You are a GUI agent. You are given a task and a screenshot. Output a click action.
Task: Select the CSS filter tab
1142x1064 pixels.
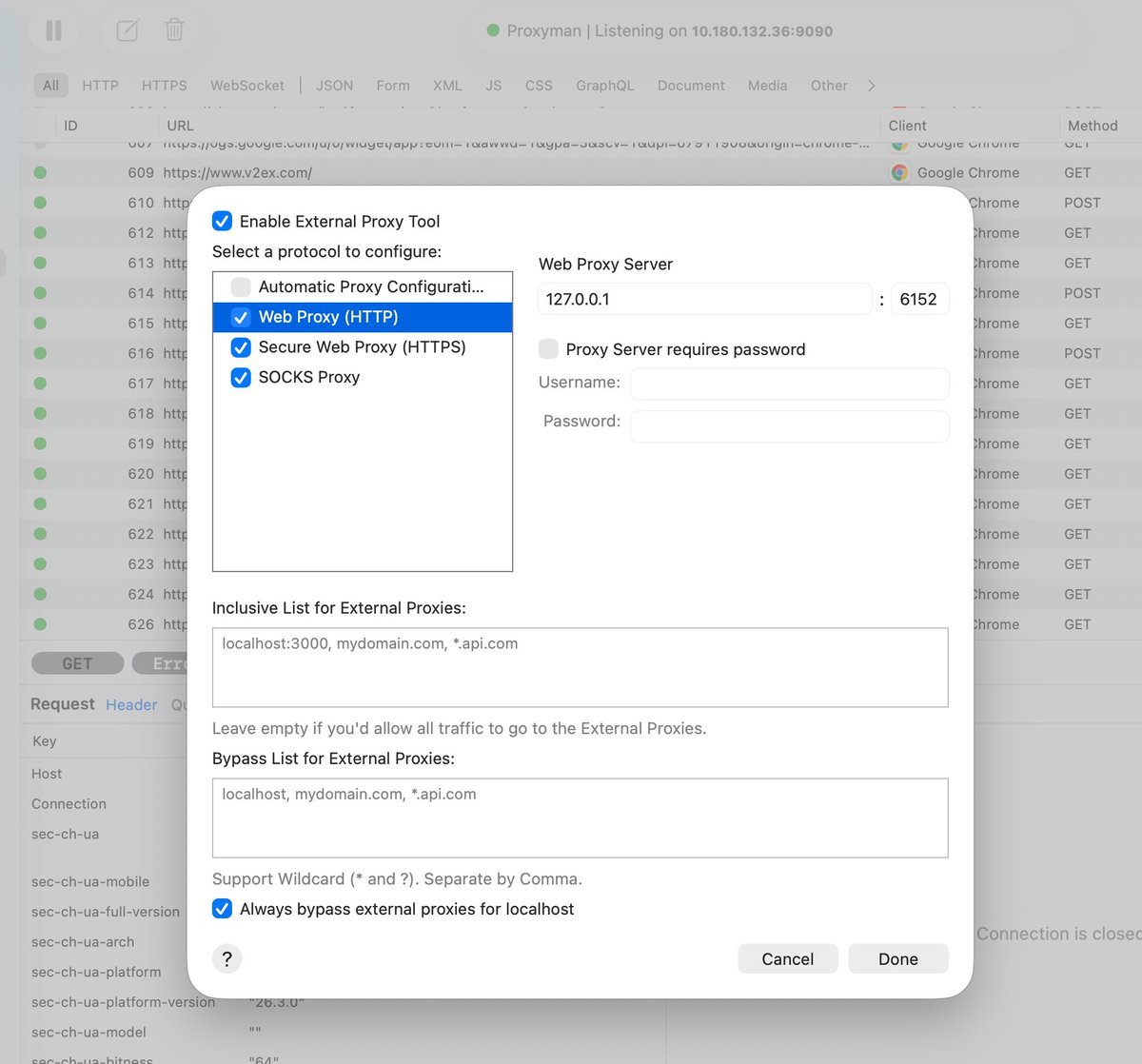(x=539, y=86)
